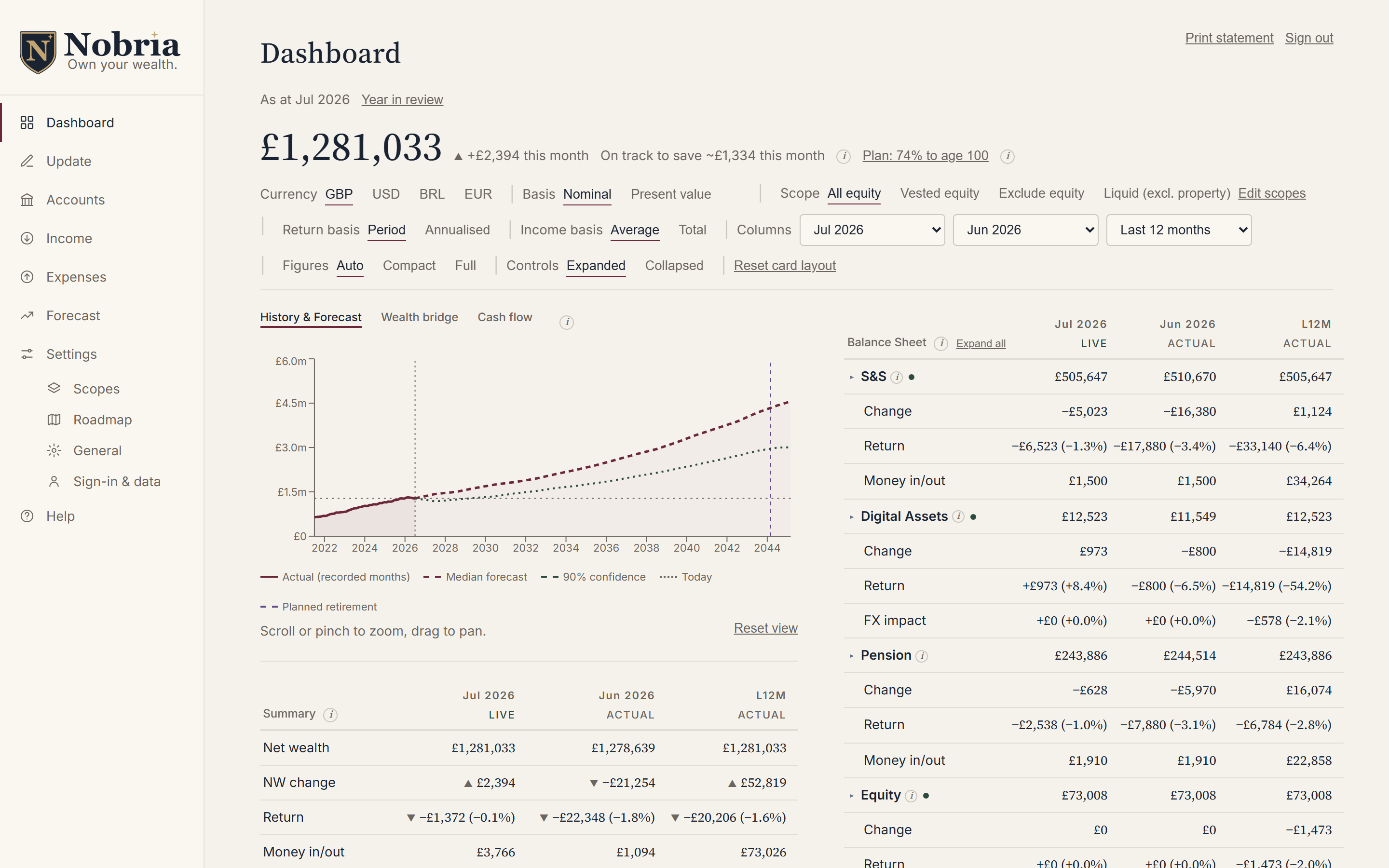Open the Jul 2026 column dropdown
The height and width of the screenshot is (868, 1389).
click(872, 230)
